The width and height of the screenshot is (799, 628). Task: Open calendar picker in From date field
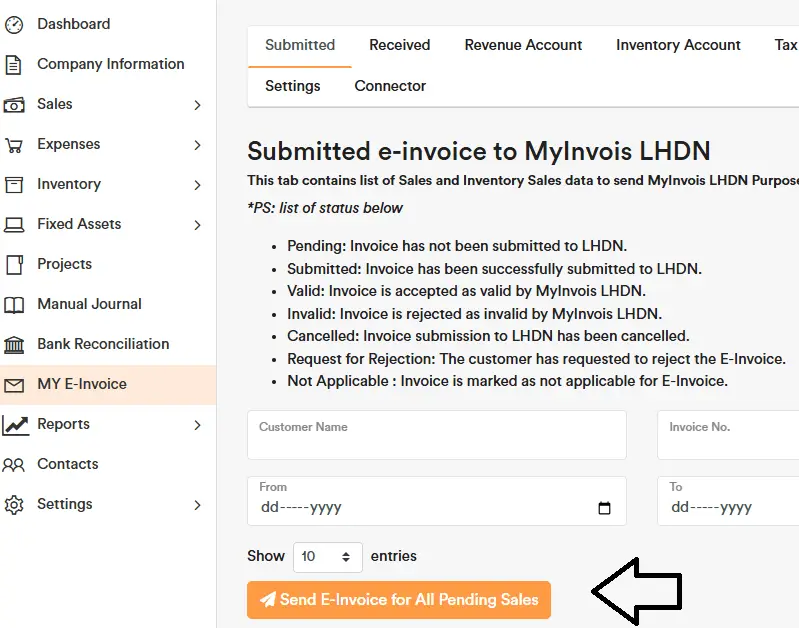604,508
